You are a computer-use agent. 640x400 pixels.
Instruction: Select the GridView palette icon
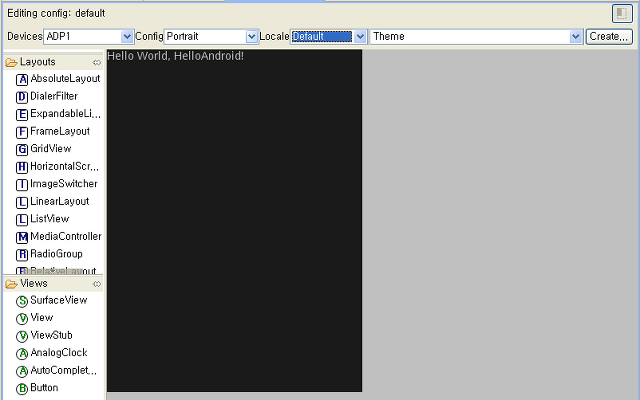[22, 149]
